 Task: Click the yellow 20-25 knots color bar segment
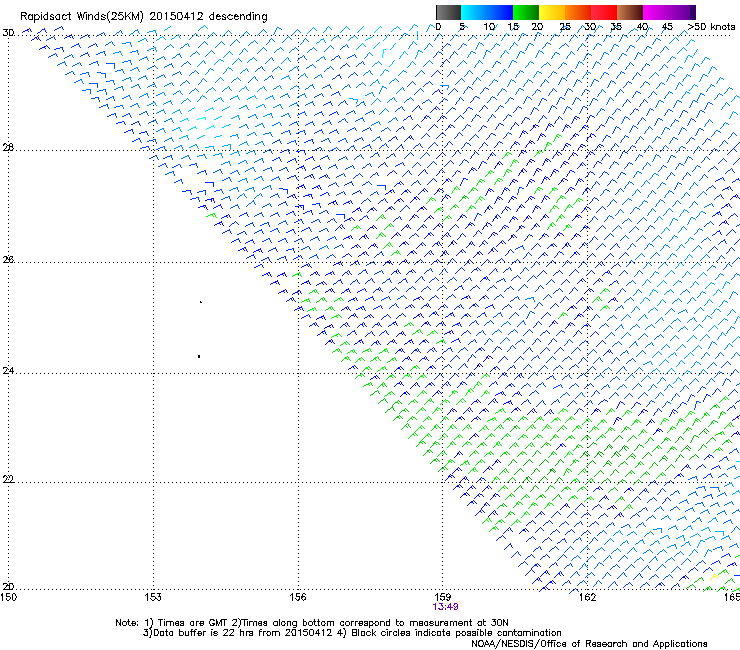pos(552,12)
